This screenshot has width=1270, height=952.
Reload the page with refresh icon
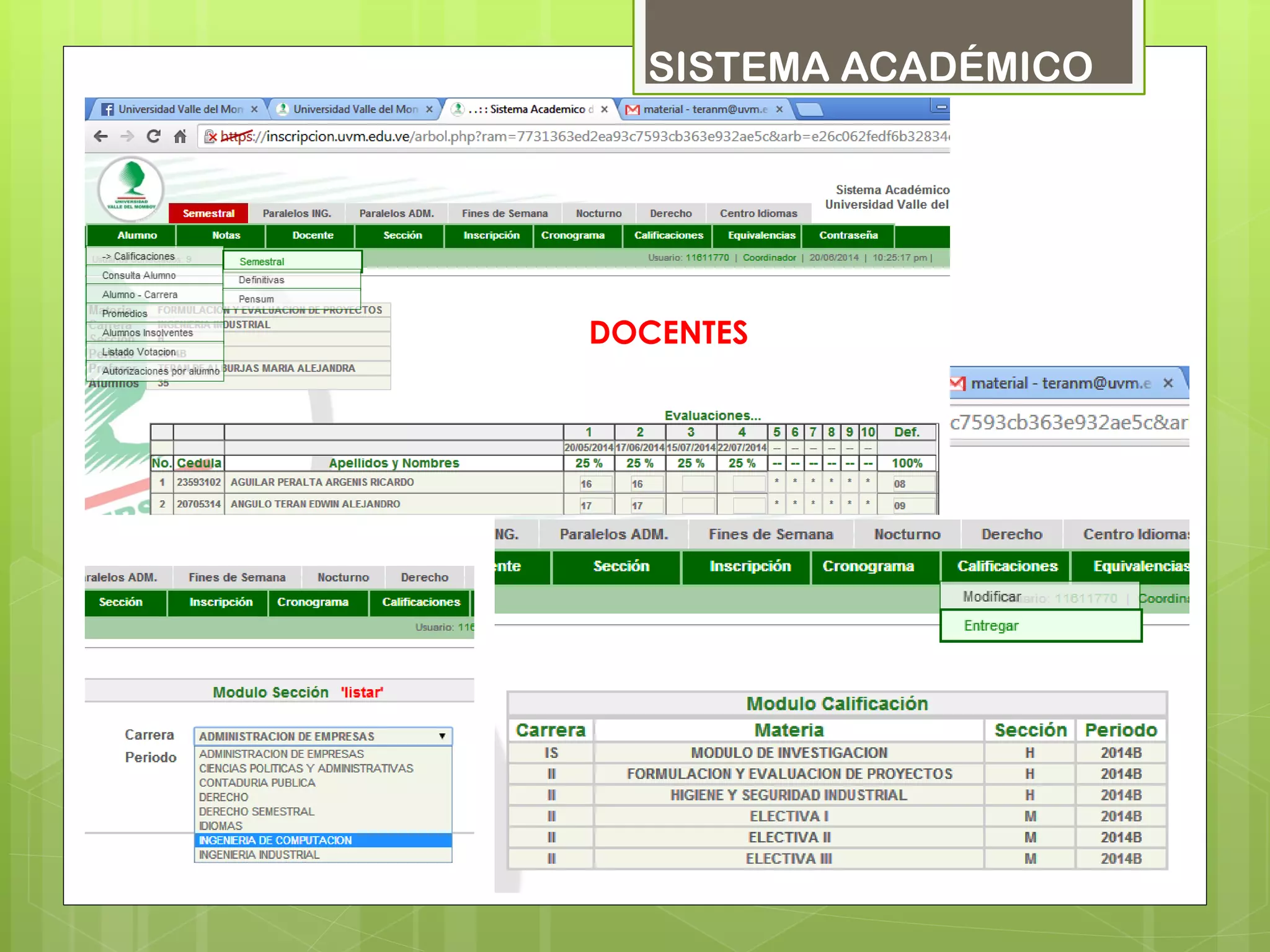point(153,136)
